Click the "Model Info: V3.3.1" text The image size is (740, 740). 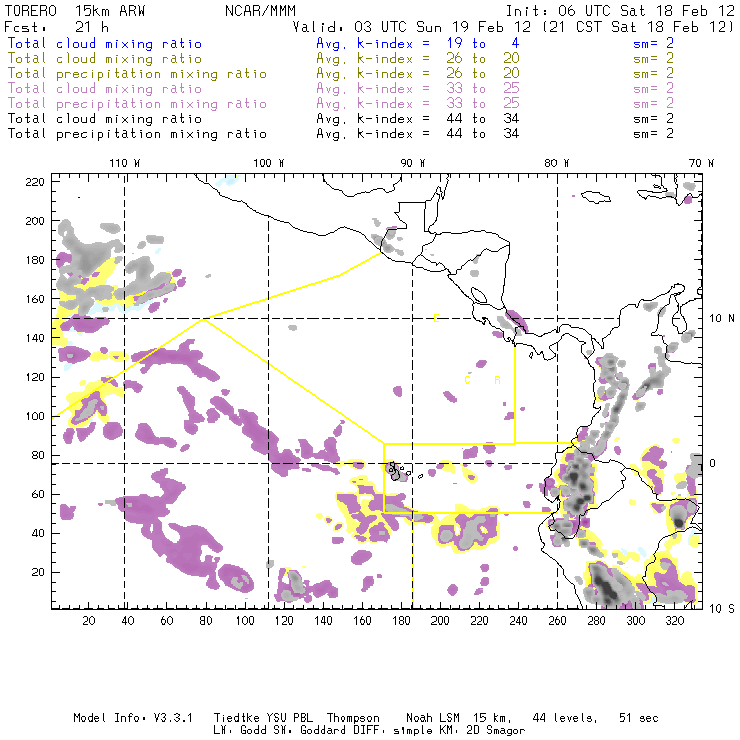(133, 718)
